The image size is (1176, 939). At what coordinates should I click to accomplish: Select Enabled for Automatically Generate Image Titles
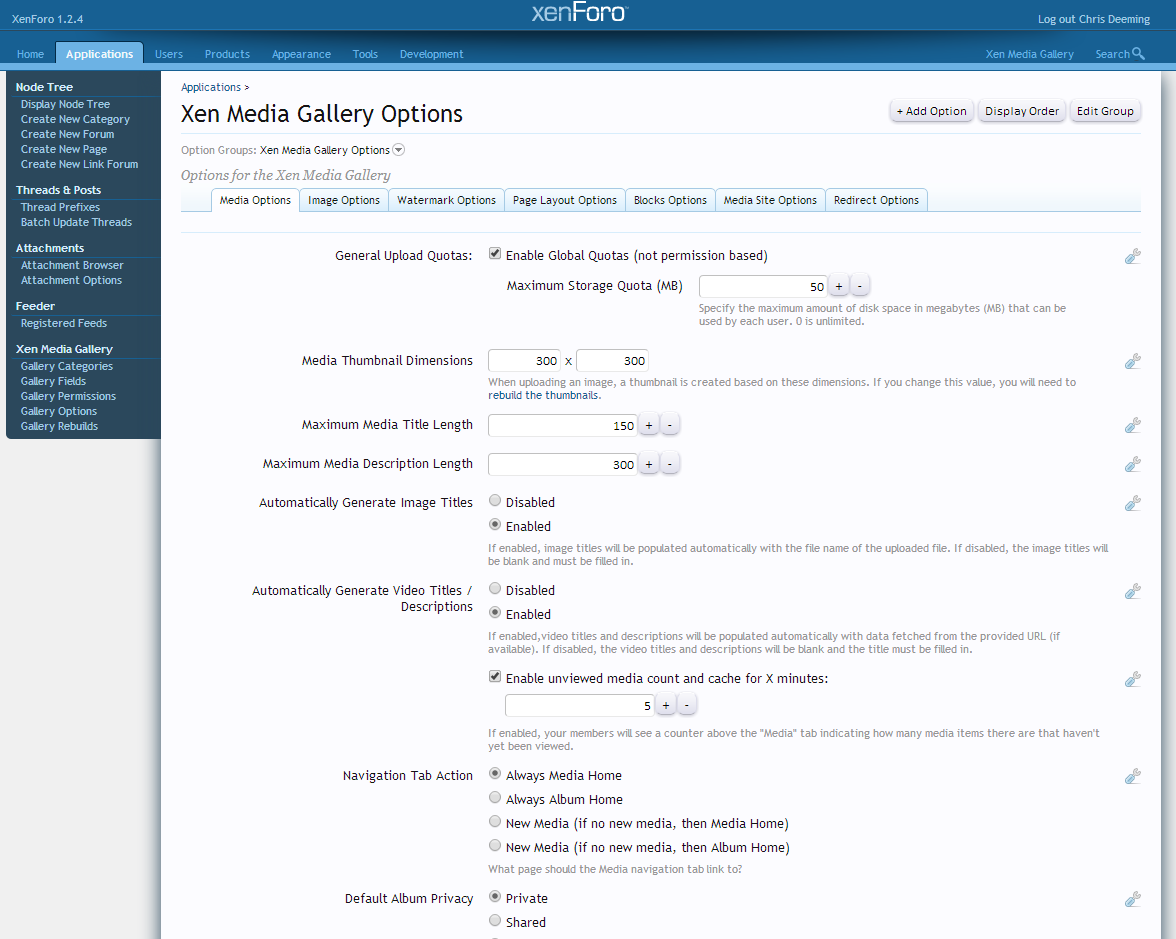click(495, 524)
